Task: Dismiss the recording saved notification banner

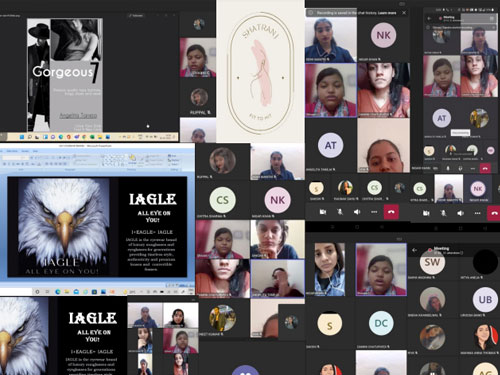Action: point(404,13)
